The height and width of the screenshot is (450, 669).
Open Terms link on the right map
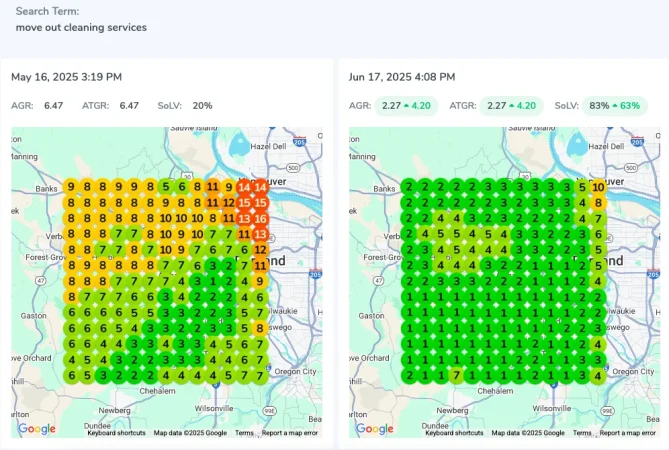tap(582, 433)
